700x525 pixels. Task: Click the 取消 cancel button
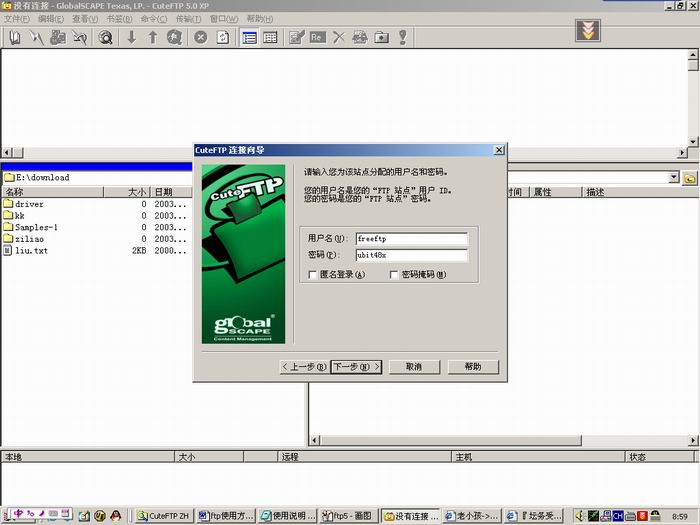point(414,367)
